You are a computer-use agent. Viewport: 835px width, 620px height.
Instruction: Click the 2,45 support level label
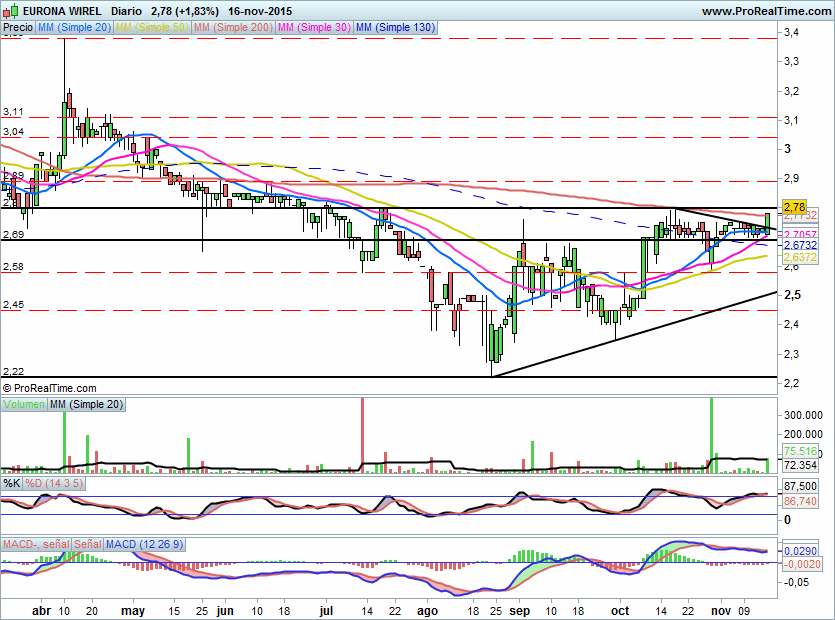click(13, 305)
